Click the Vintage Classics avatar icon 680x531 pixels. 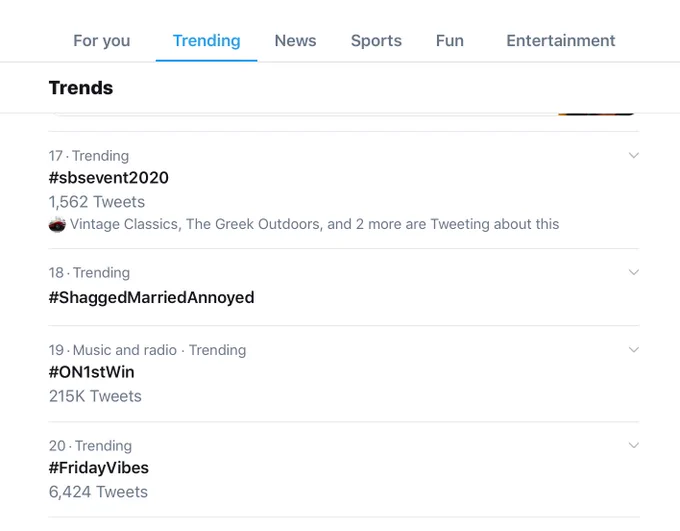coord(57,224)
